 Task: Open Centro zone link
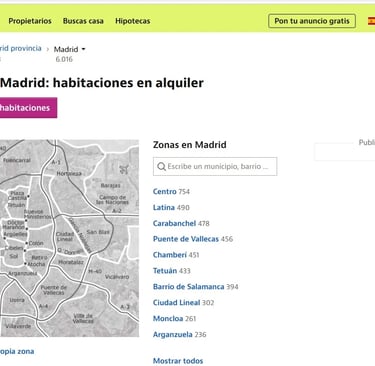coord(165,192)
